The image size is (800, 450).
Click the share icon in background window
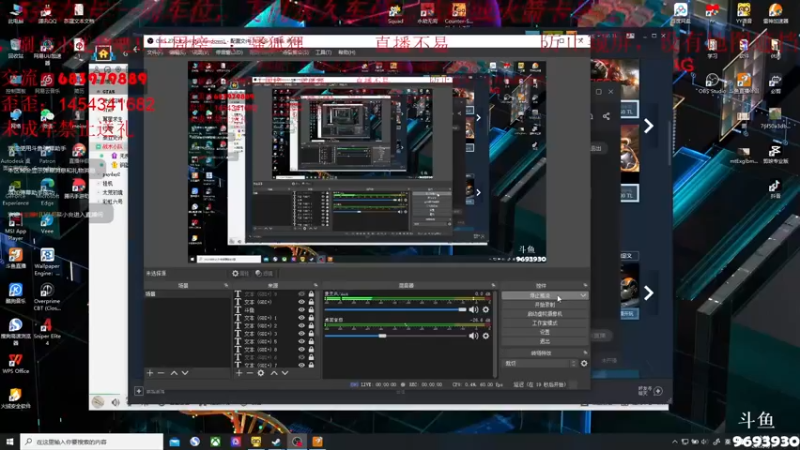click(606, 116)
